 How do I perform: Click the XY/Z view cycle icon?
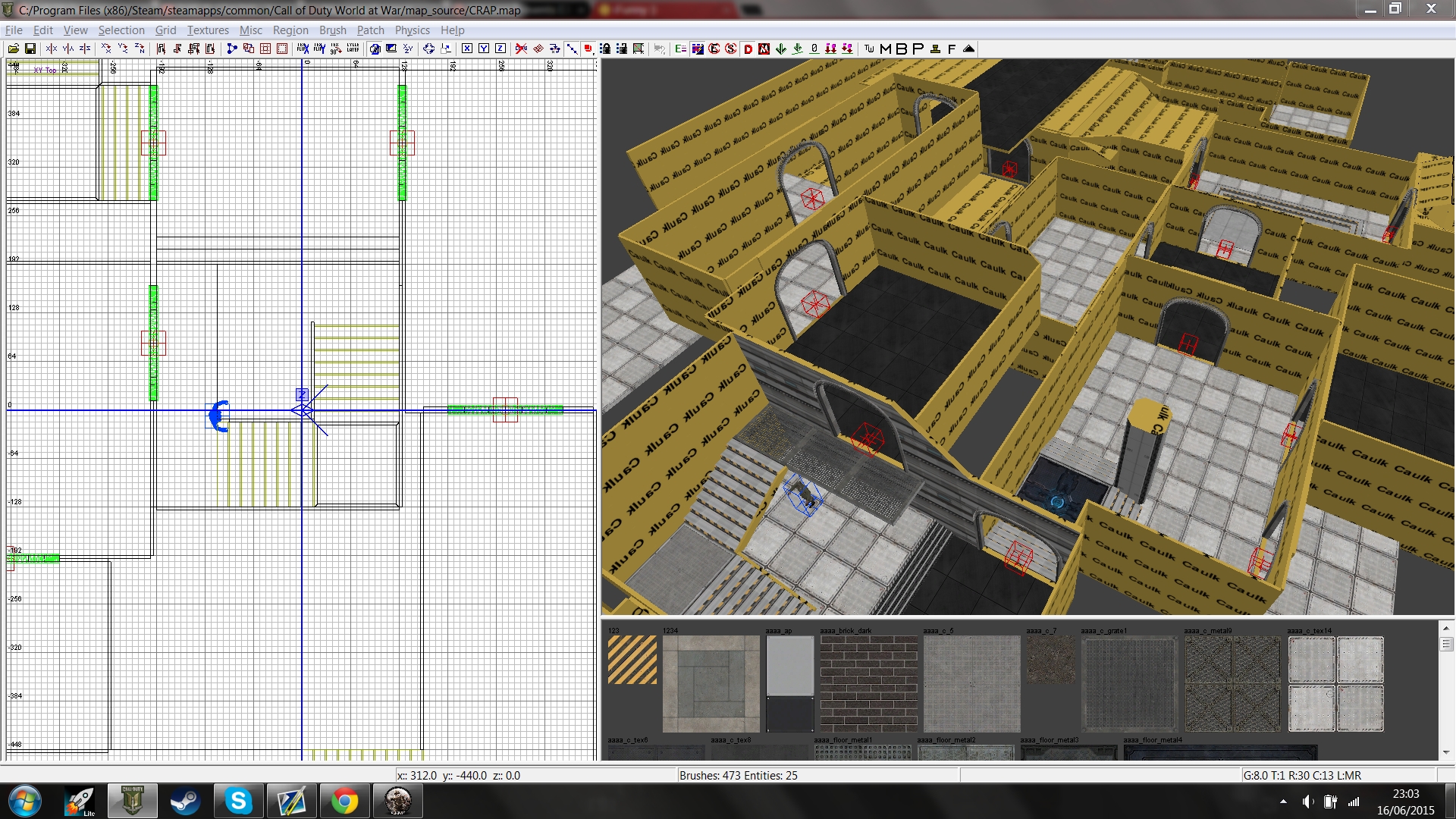408,49
